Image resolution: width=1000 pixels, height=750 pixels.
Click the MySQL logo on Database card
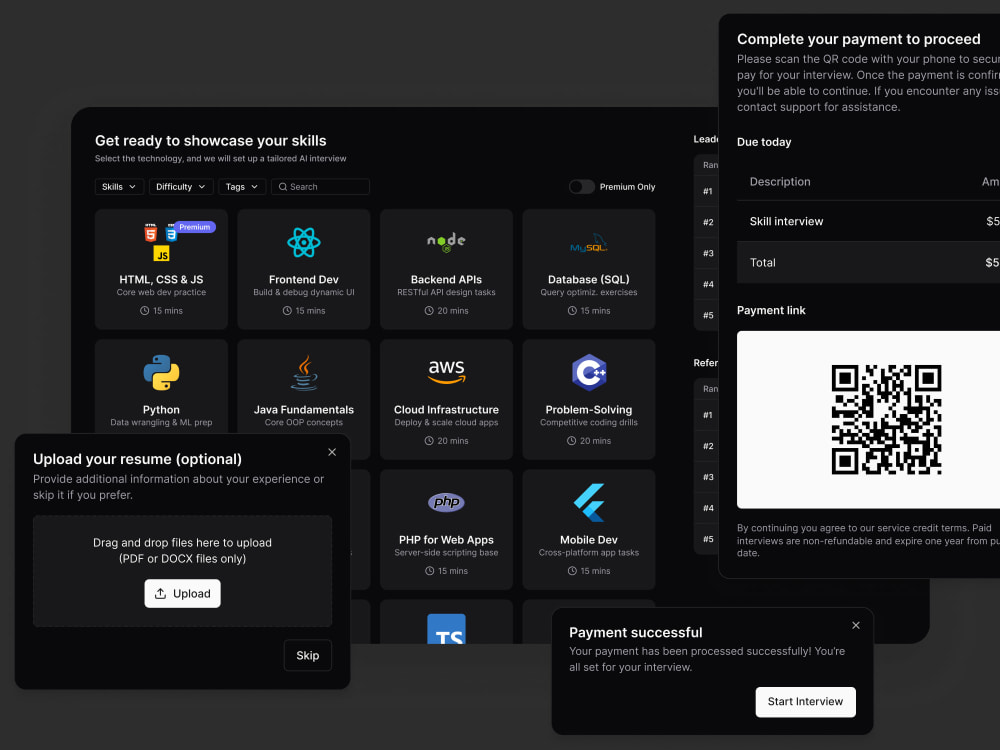[589, 243]
